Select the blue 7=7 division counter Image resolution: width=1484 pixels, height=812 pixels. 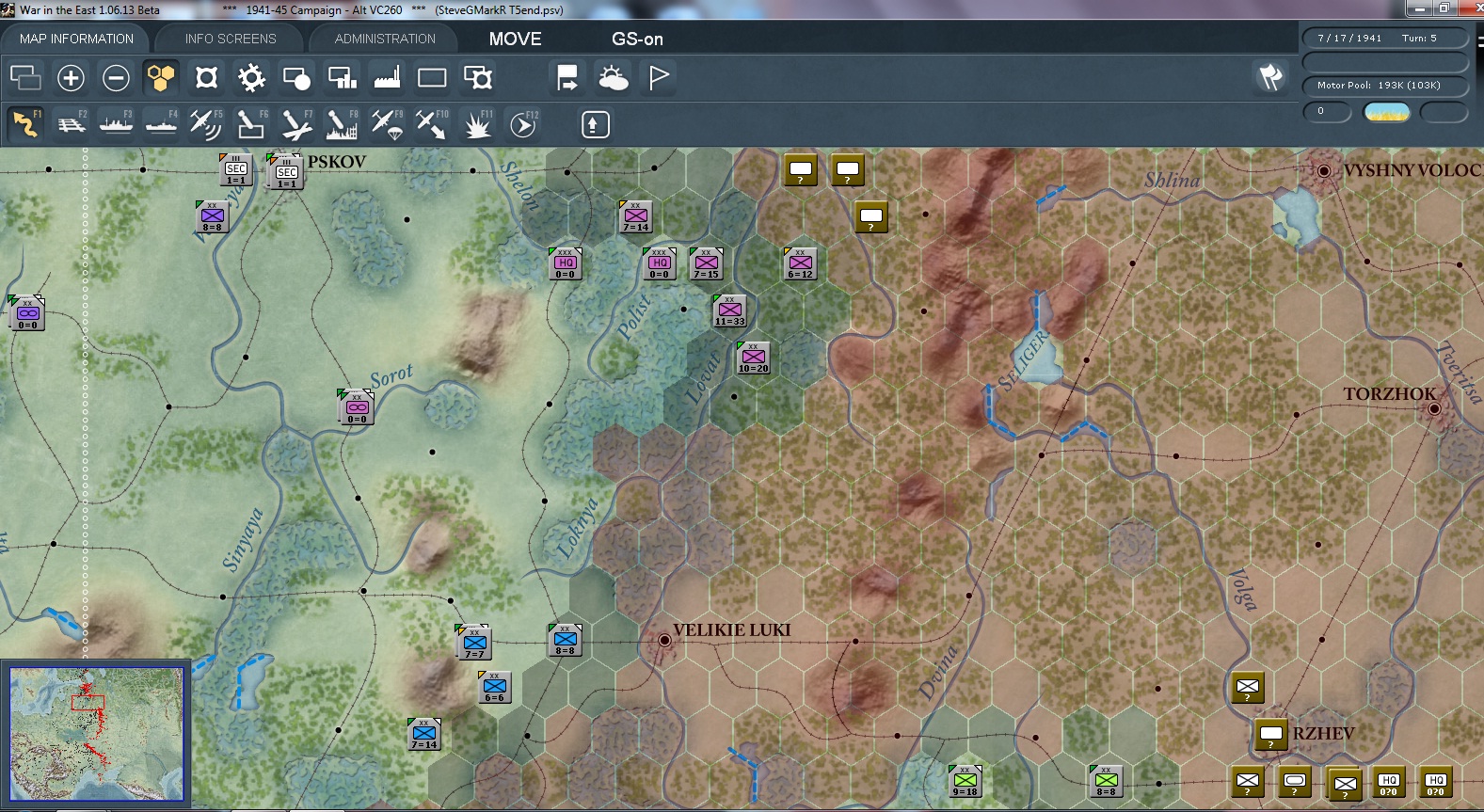point(474,644)
